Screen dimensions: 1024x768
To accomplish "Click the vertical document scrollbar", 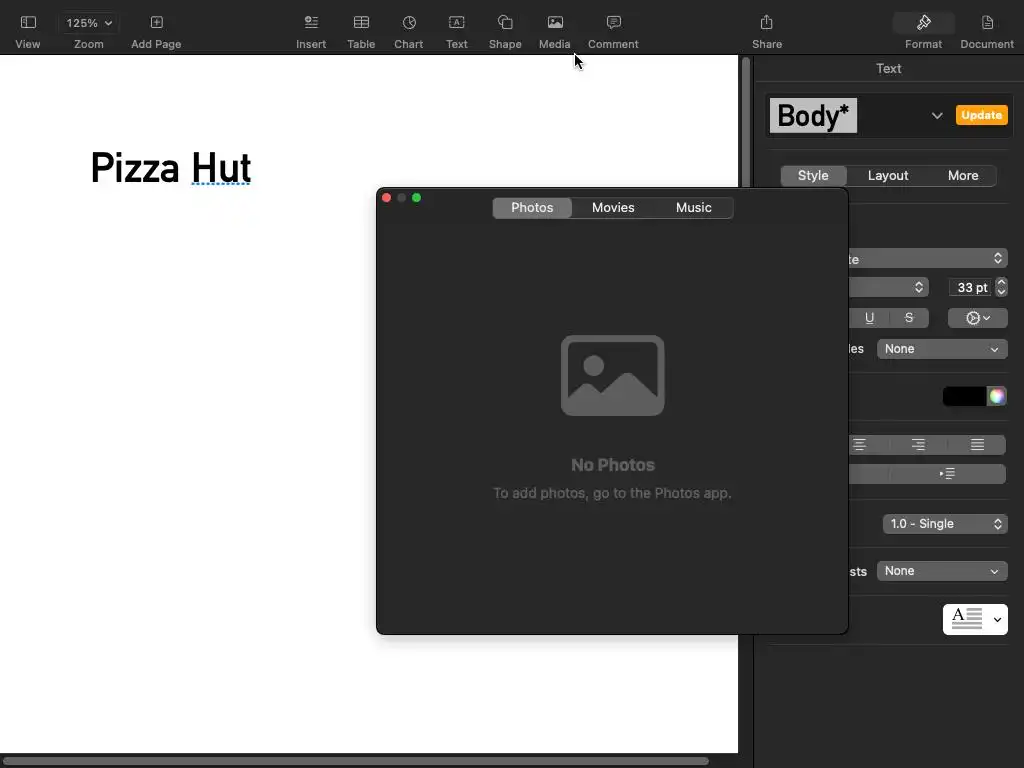I will [x=745, y=121].
